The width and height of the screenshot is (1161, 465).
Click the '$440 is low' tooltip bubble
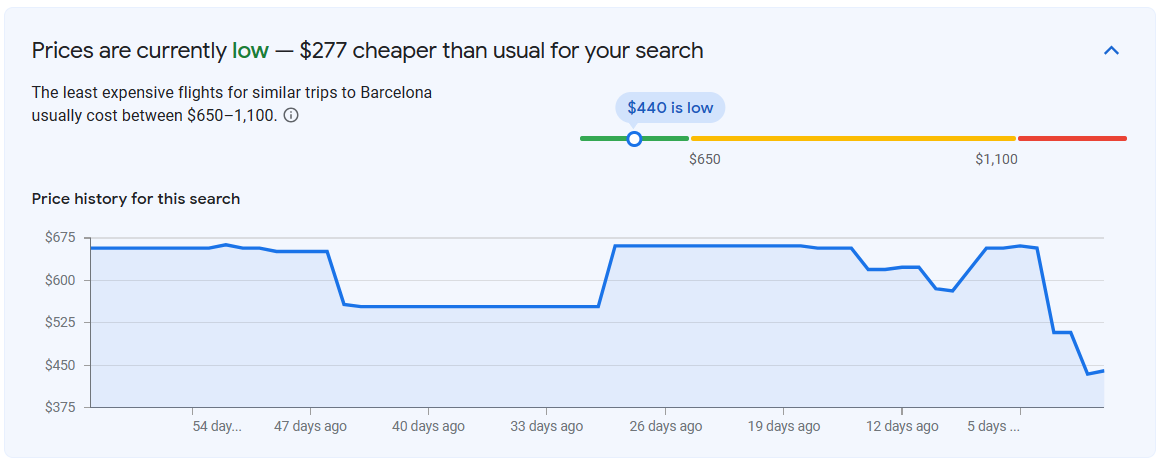tap(670, 107)
